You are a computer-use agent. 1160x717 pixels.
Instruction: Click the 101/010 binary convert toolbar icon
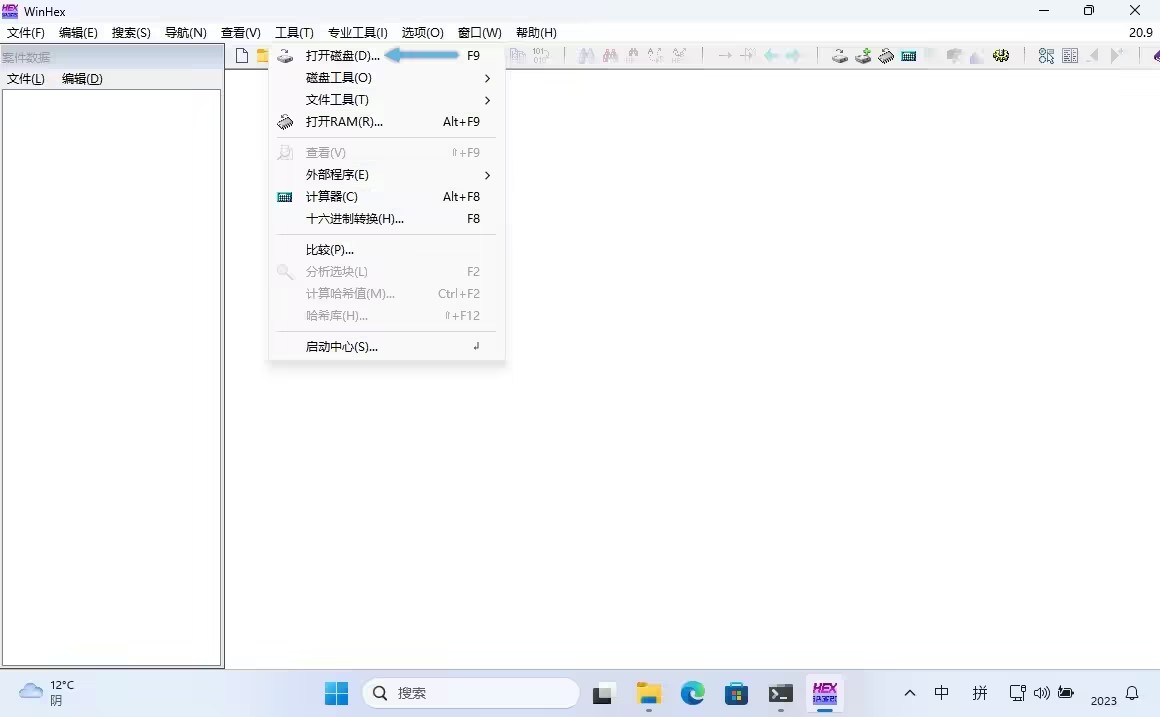click(x=540, y=55)
